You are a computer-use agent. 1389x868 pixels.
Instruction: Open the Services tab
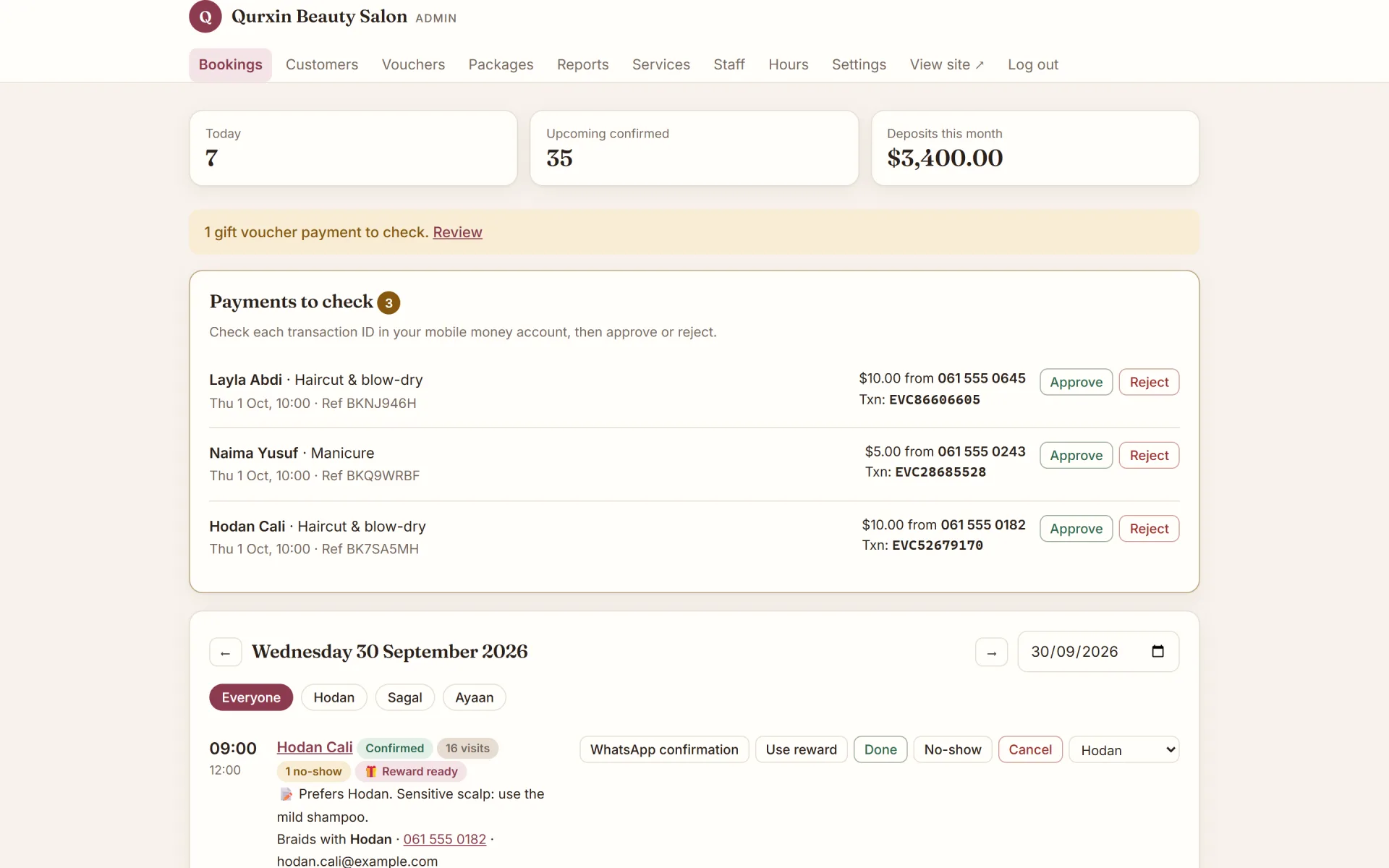click(x=660, y=64)
